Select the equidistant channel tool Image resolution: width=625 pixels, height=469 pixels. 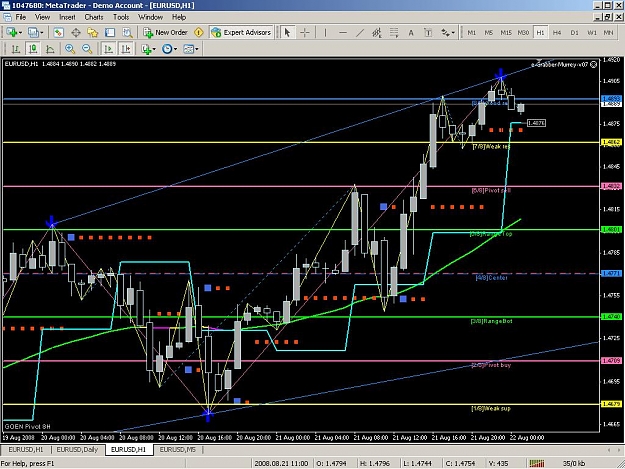click(377, 33)
